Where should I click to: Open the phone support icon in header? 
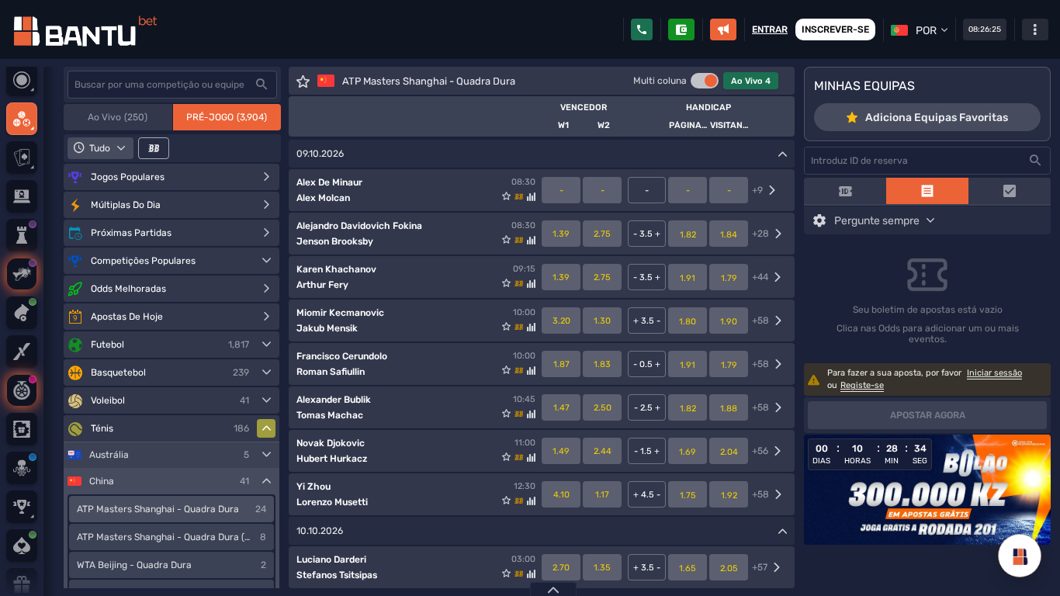(641, 30)
